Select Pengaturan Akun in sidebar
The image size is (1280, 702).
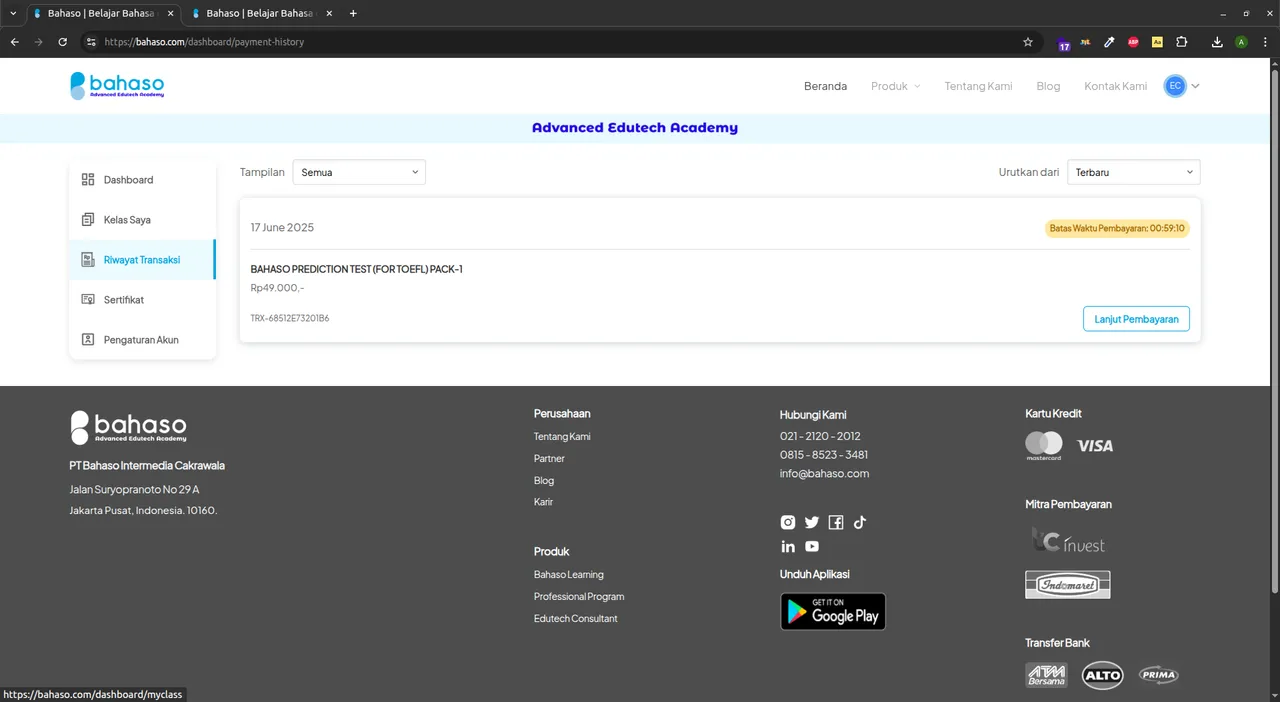coord(141,340)
